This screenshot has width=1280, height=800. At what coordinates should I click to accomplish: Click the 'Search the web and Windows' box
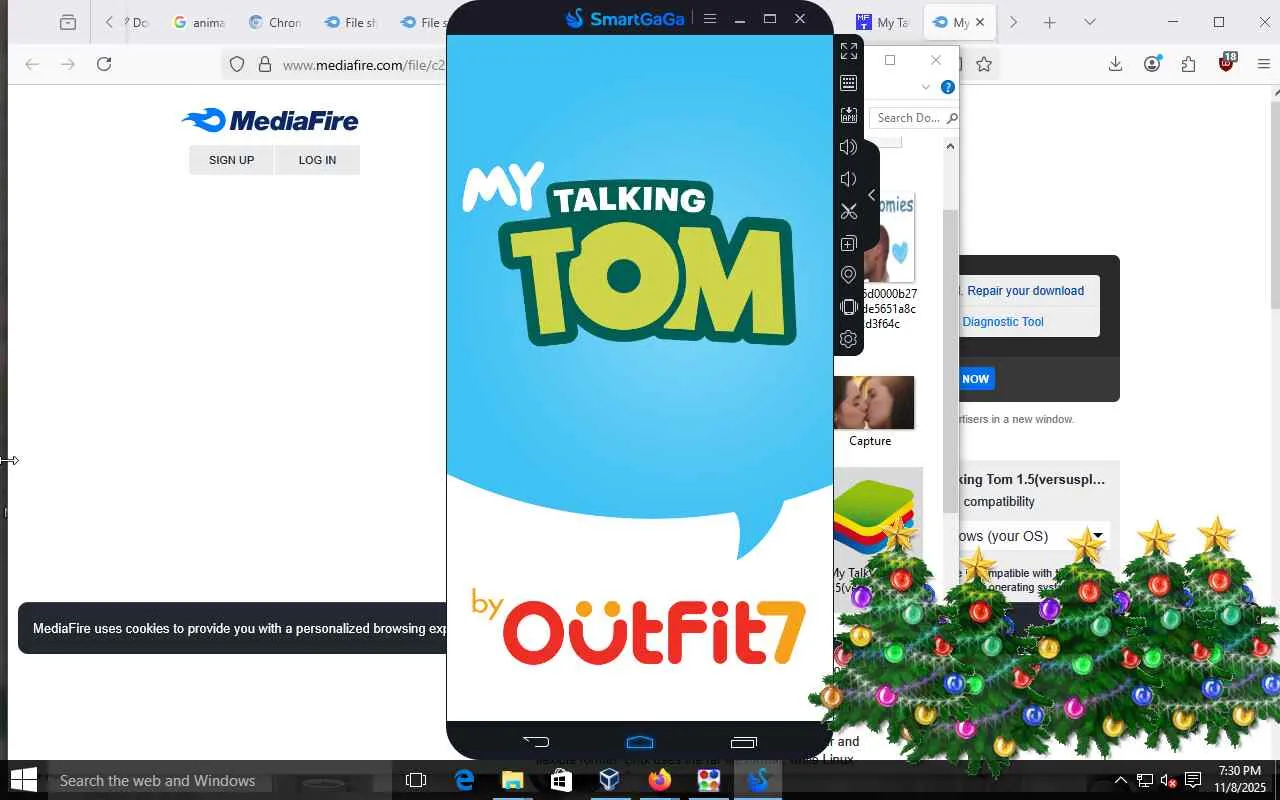219,780
